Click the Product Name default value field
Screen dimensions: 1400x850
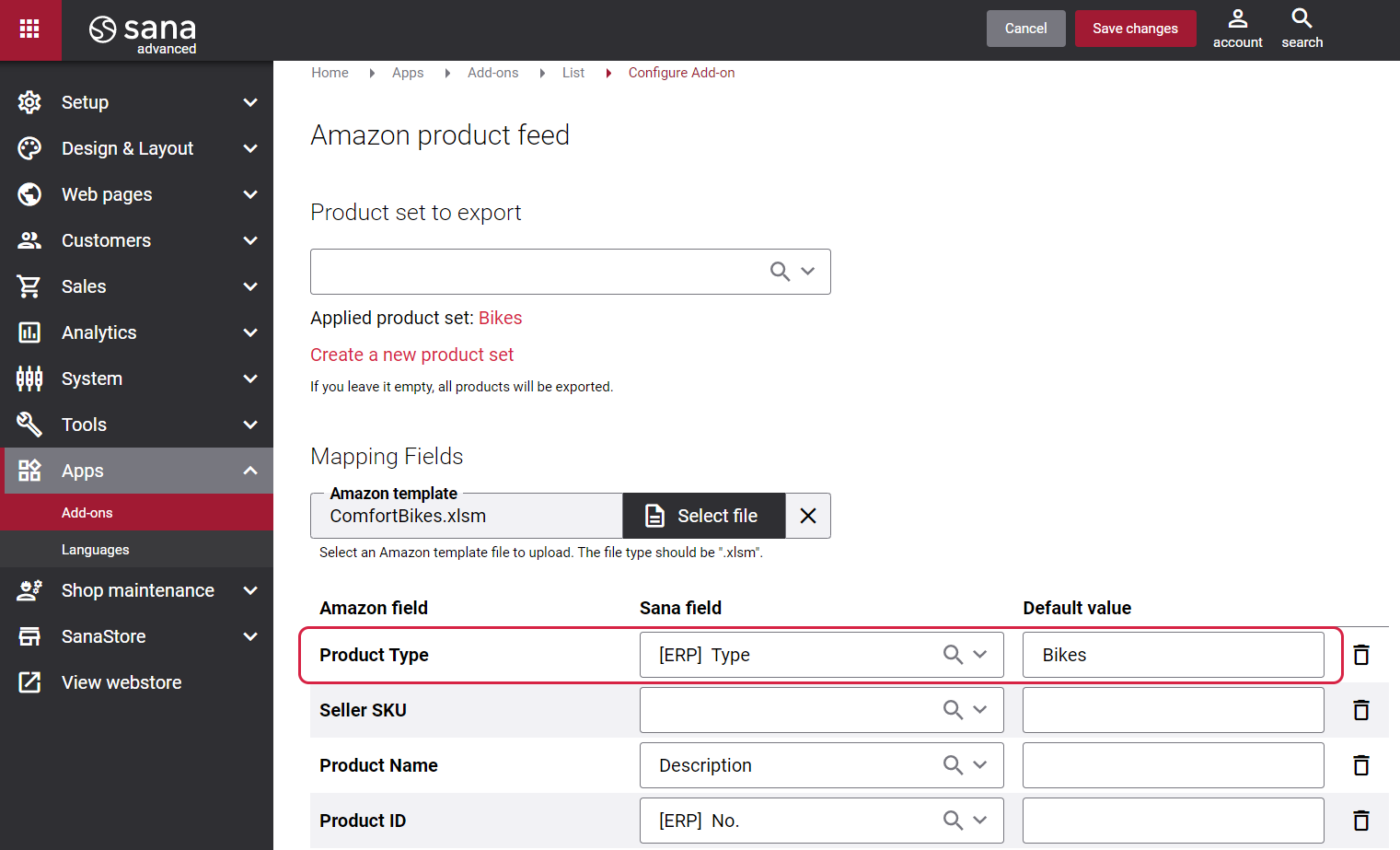tap(1173, 765)
